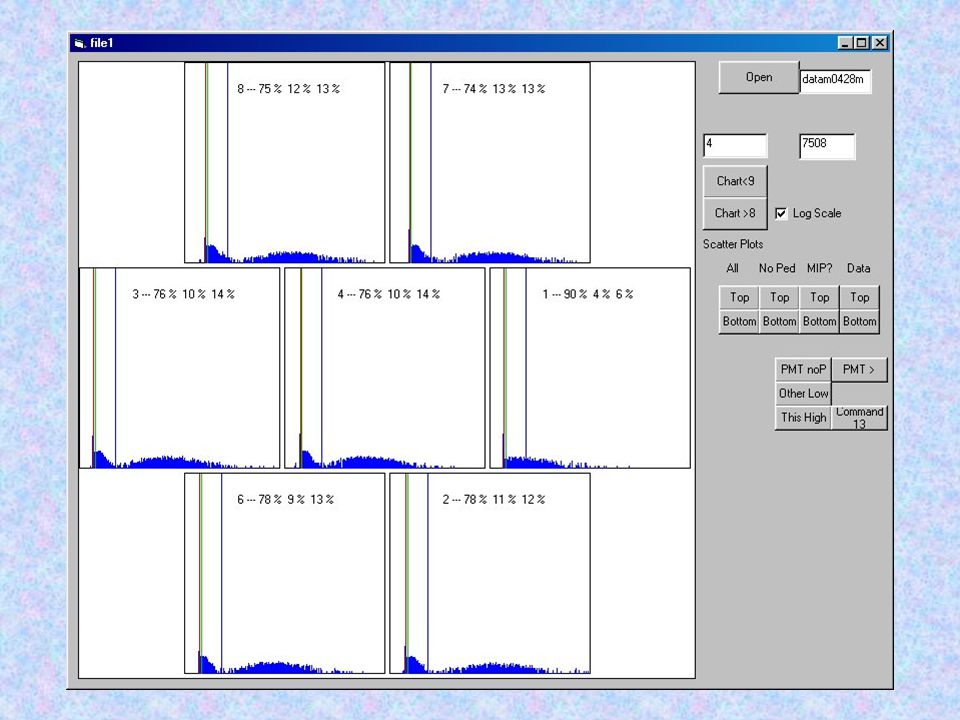
Task: Click the Command 13 button
Action: click(859, 418)
